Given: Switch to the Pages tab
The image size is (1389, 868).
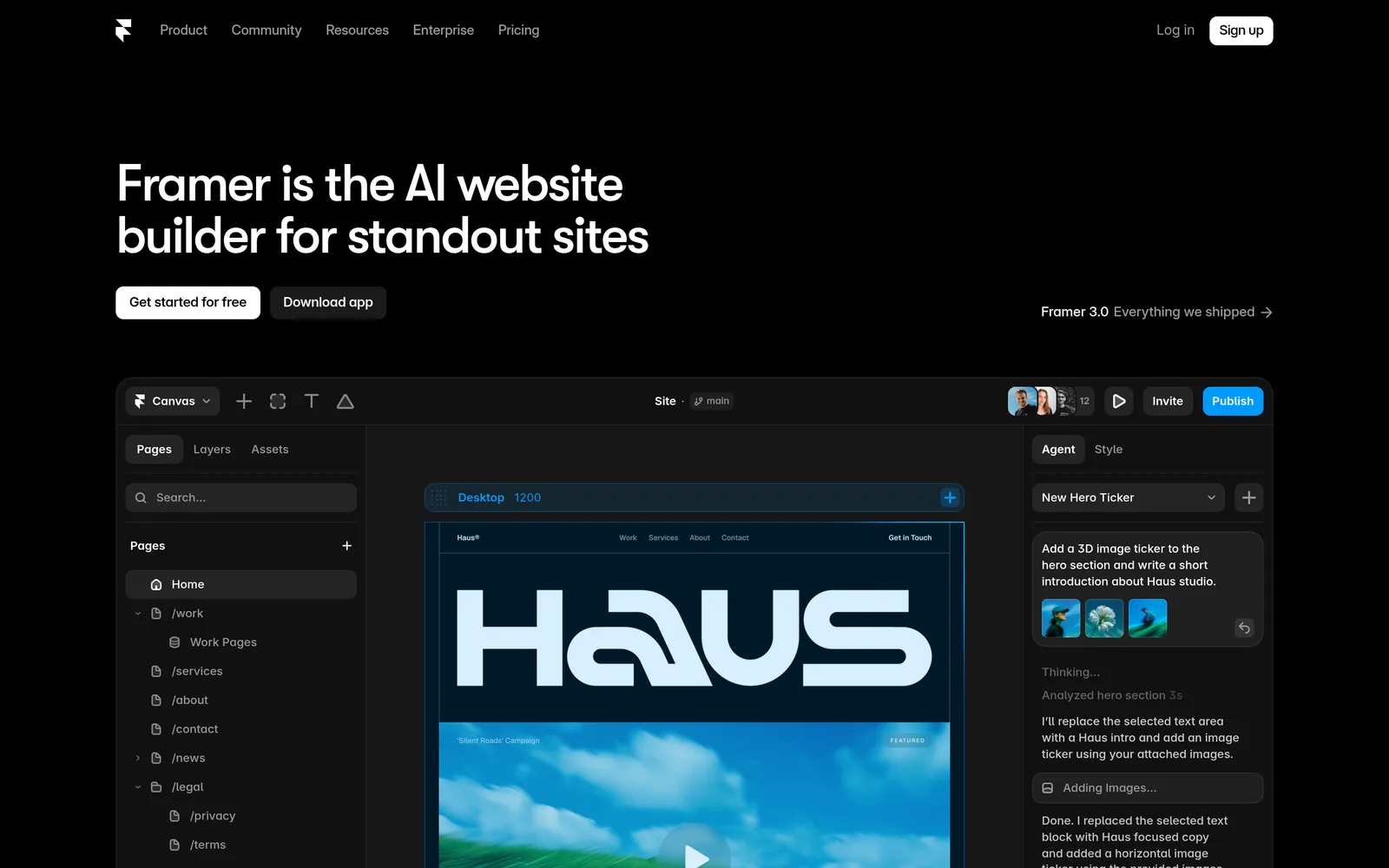Looking at the screenshot, I should tap(154, 450).
